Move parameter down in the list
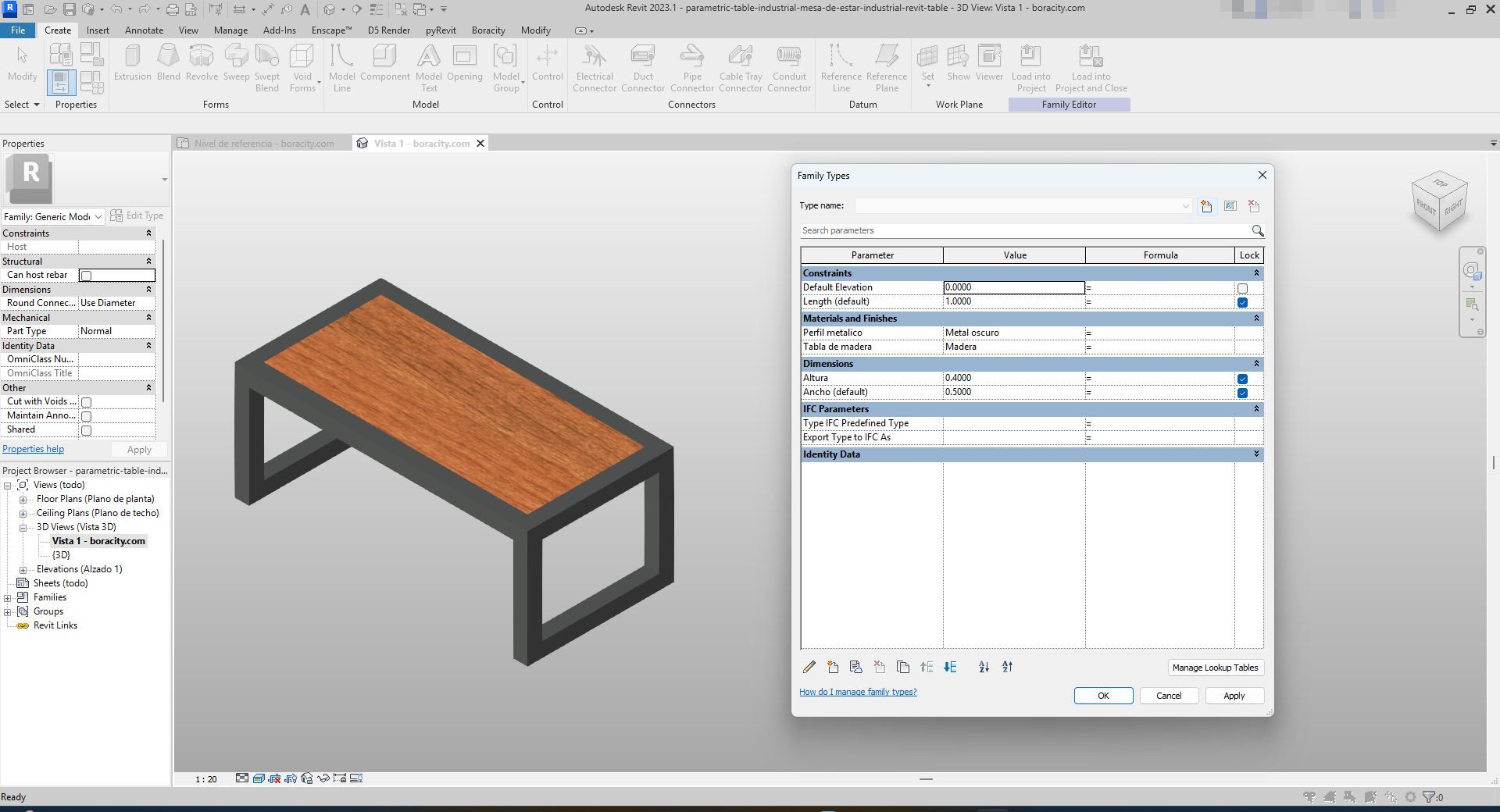 pos(950,667)
